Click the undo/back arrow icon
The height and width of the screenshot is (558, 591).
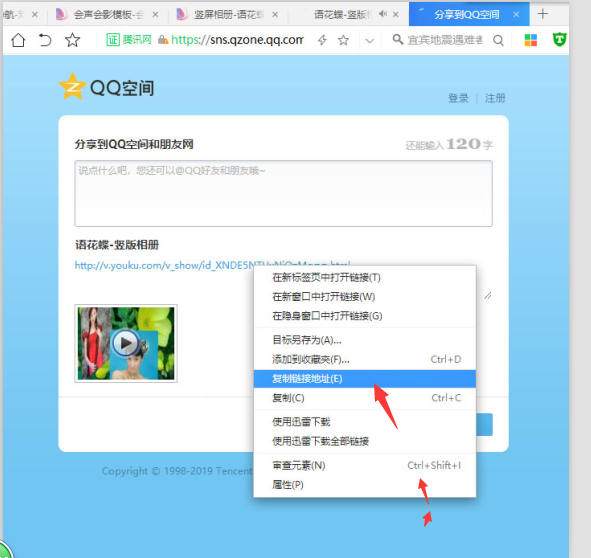(x=45, y=40)
